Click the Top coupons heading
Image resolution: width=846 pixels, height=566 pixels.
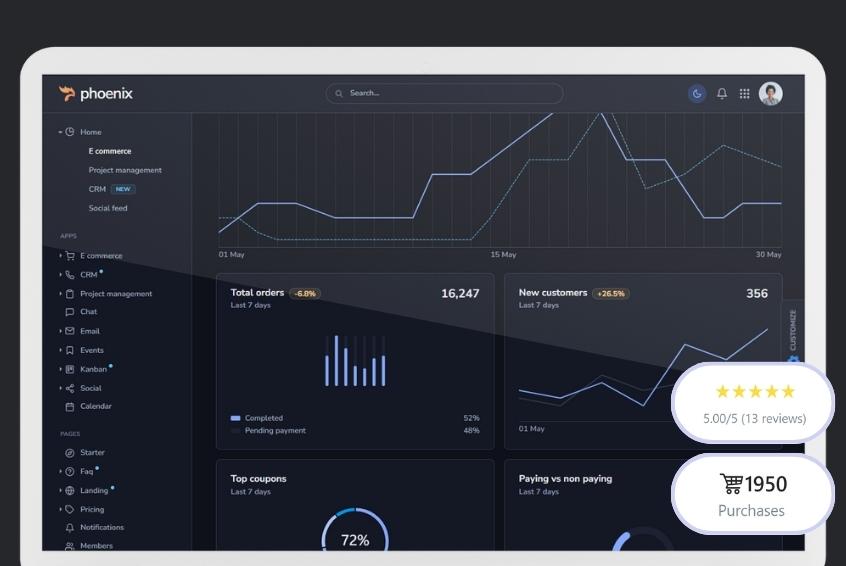click(x=258, y=479)
